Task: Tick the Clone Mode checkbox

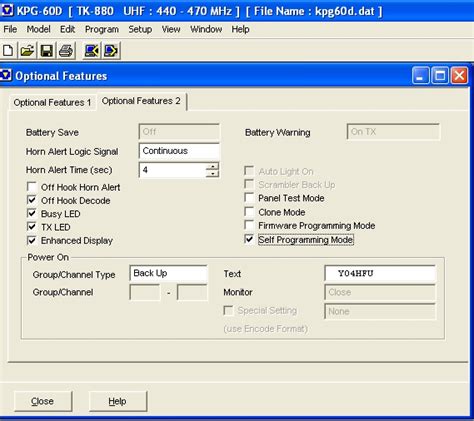Action: [249, 212]
